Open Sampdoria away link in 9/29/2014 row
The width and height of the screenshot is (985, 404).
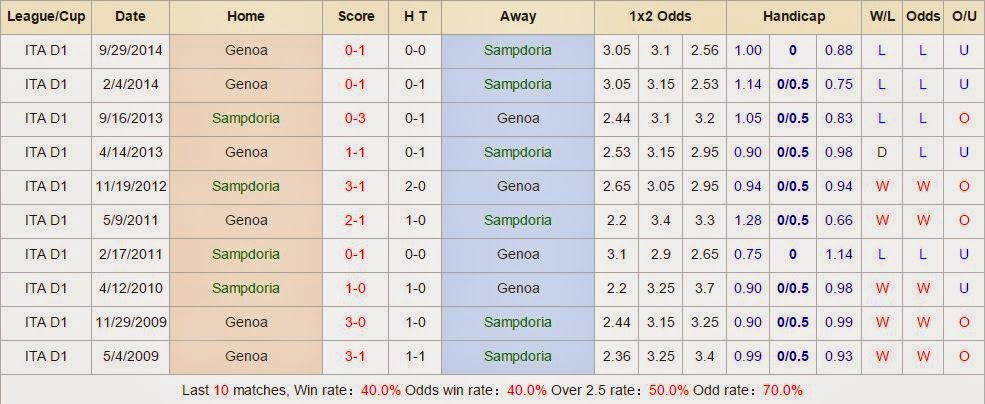[517, 50]
